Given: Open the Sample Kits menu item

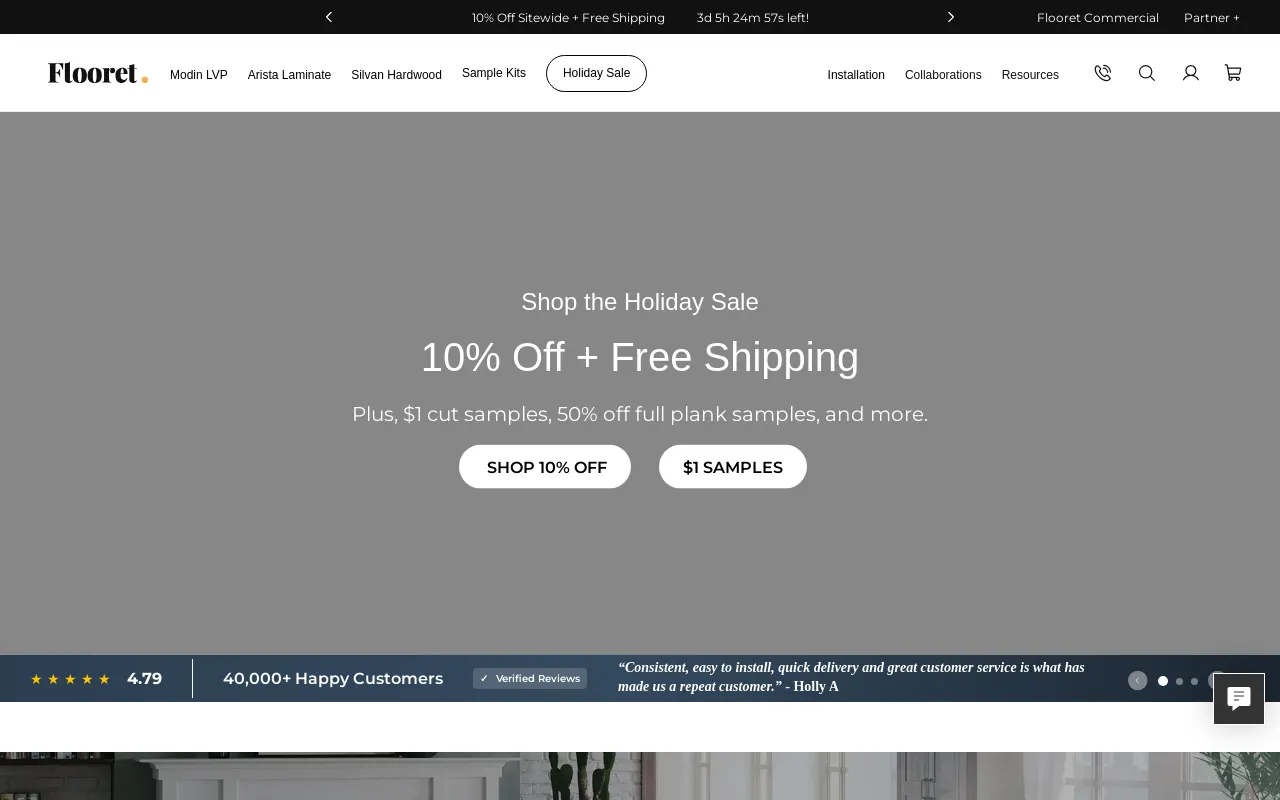Looking at the screenshot, I should pos(494,73).
